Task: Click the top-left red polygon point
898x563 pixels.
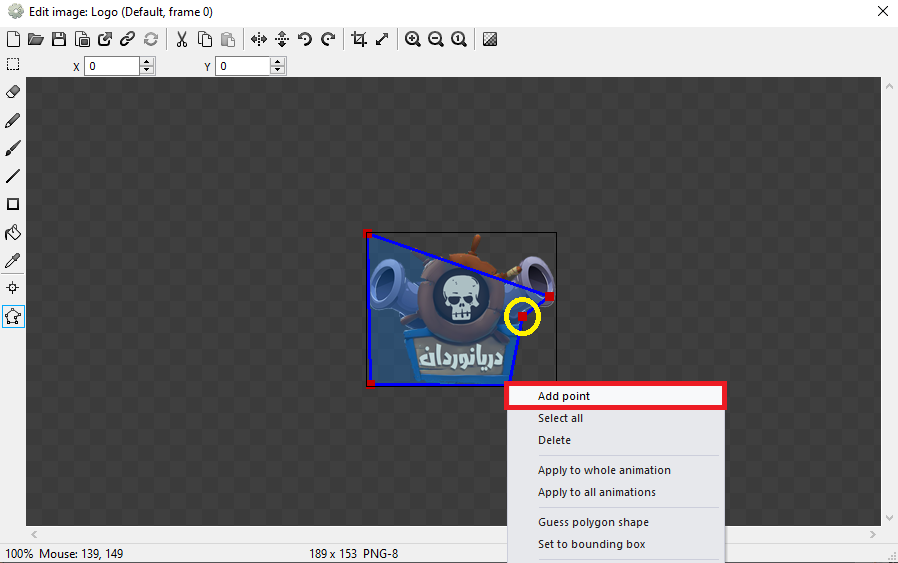Action: click(368, 234)
